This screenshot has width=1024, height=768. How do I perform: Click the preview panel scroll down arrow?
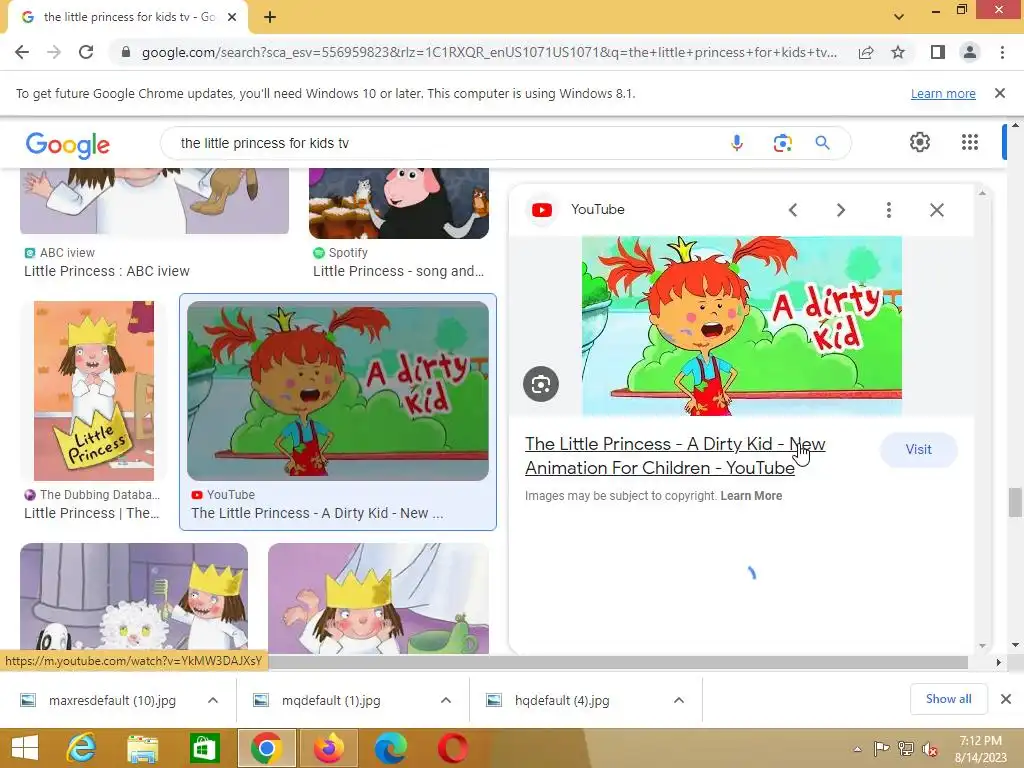pyautogui.click(x=983, y=646)
